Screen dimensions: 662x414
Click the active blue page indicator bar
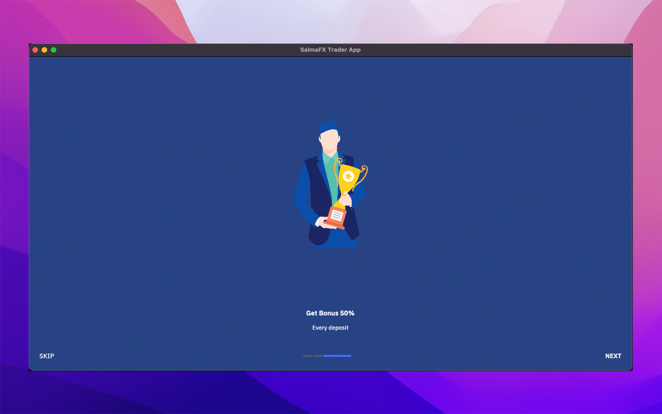337,356
